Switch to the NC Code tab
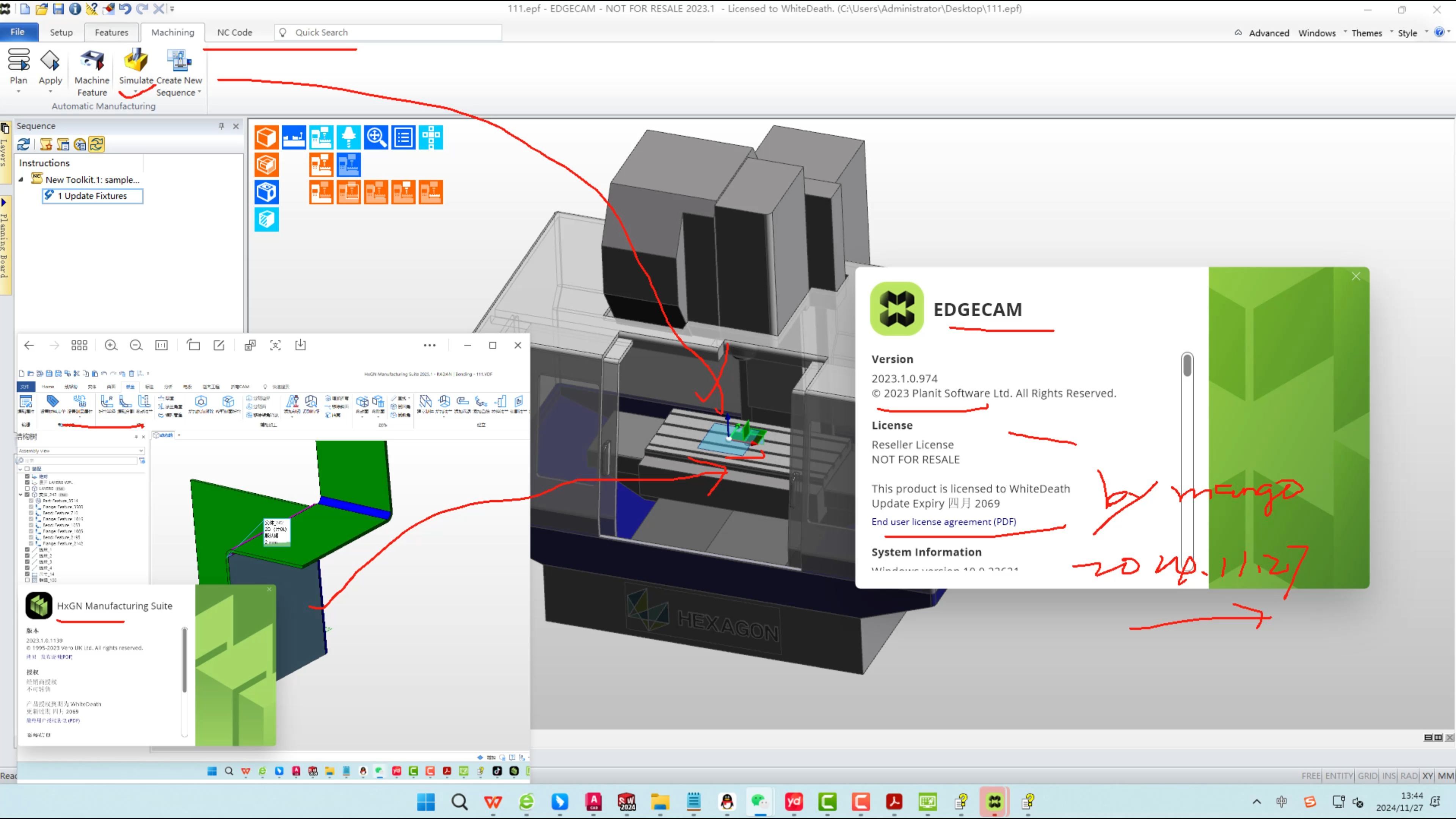 pos(235,32)
